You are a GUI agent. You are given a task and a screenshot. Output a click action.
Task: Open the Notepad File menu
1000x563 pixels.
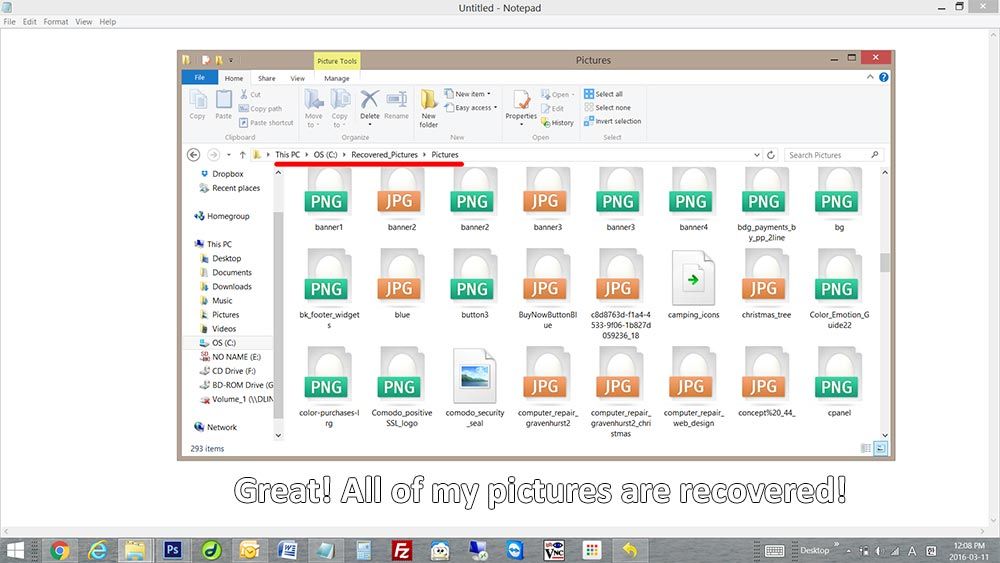pos(10,22)
